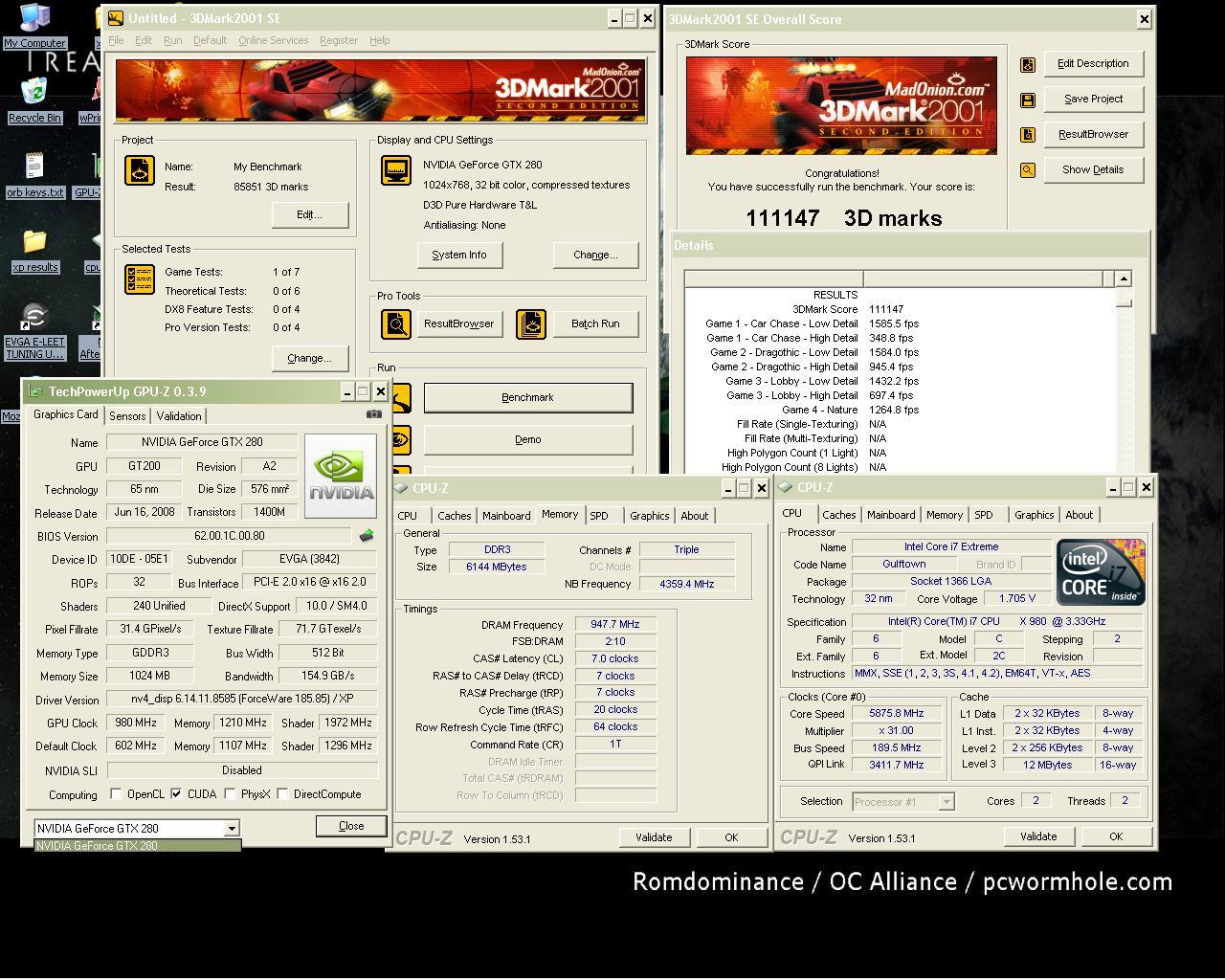Viewport: 1225px width, 980px height.
Task: Click the ResultBrowser magnifier icon in Pro Tools
Action: click(x=396, y=324)
